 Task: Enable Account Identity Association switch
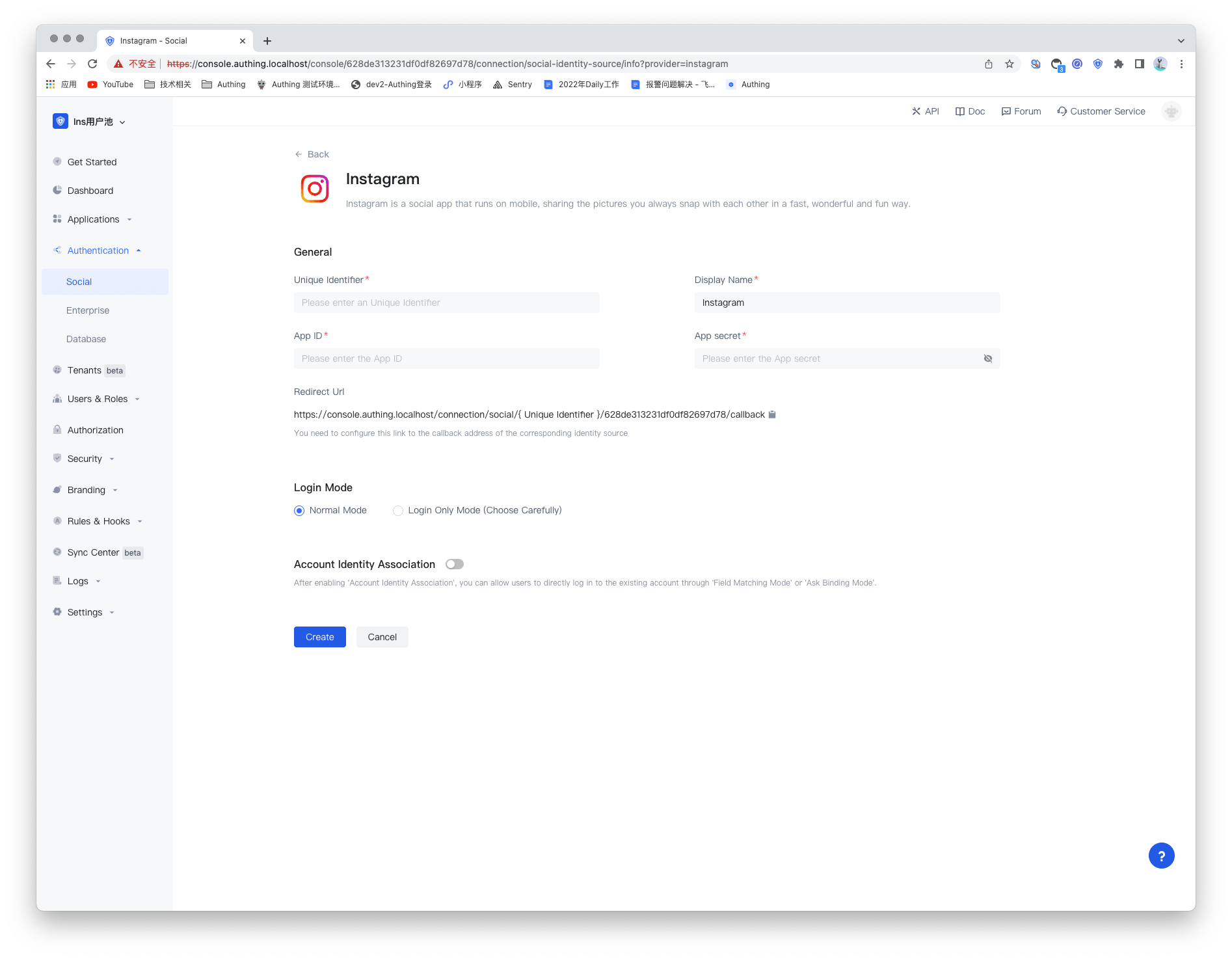point(454,564)
